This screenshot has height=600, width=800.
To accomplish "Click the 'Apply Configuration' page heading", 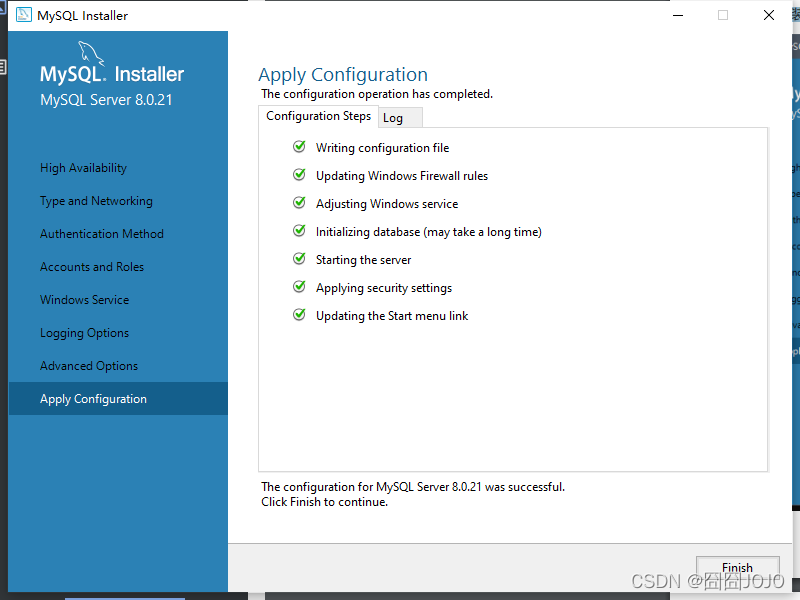I will [343, 75].
